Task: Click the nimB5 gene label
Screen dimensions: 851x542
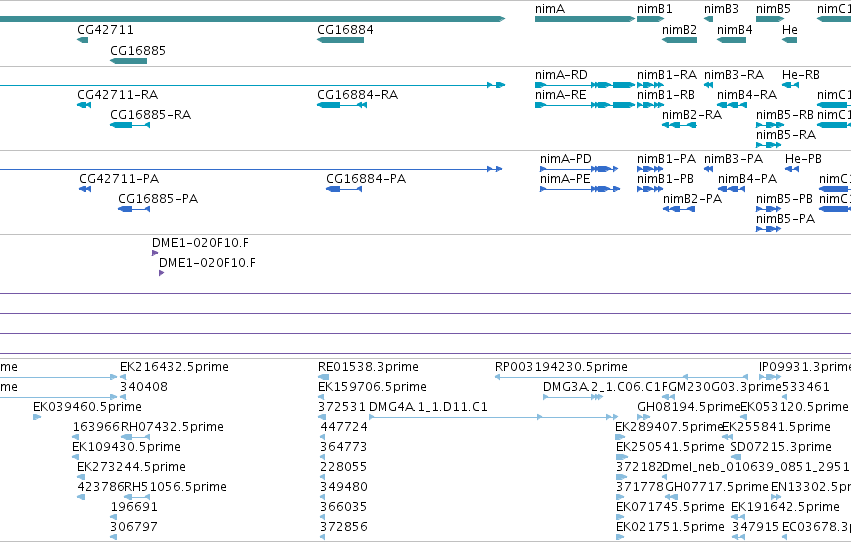Action: pyautogui.click(x=773, y=9)
